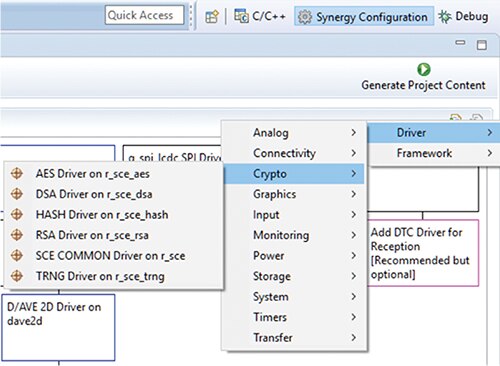The width and height of the screenshot is (500, 366).
Task: Click the icon beside AES Driver
Action: pyautogui.click(x=17, y=173)
